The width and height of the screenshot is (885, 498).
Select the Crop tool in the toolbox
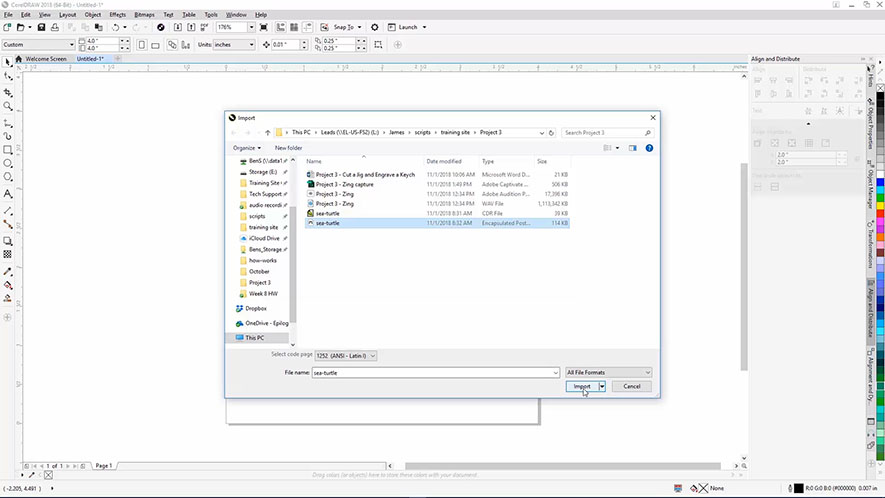click(x=8, y=92)
